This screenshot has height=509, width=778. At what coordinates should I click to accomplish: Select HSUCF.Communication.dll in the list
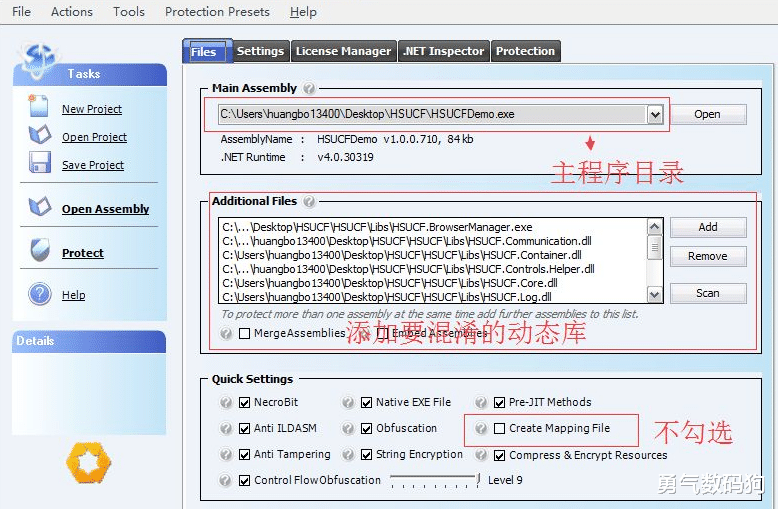click(433, 241)
